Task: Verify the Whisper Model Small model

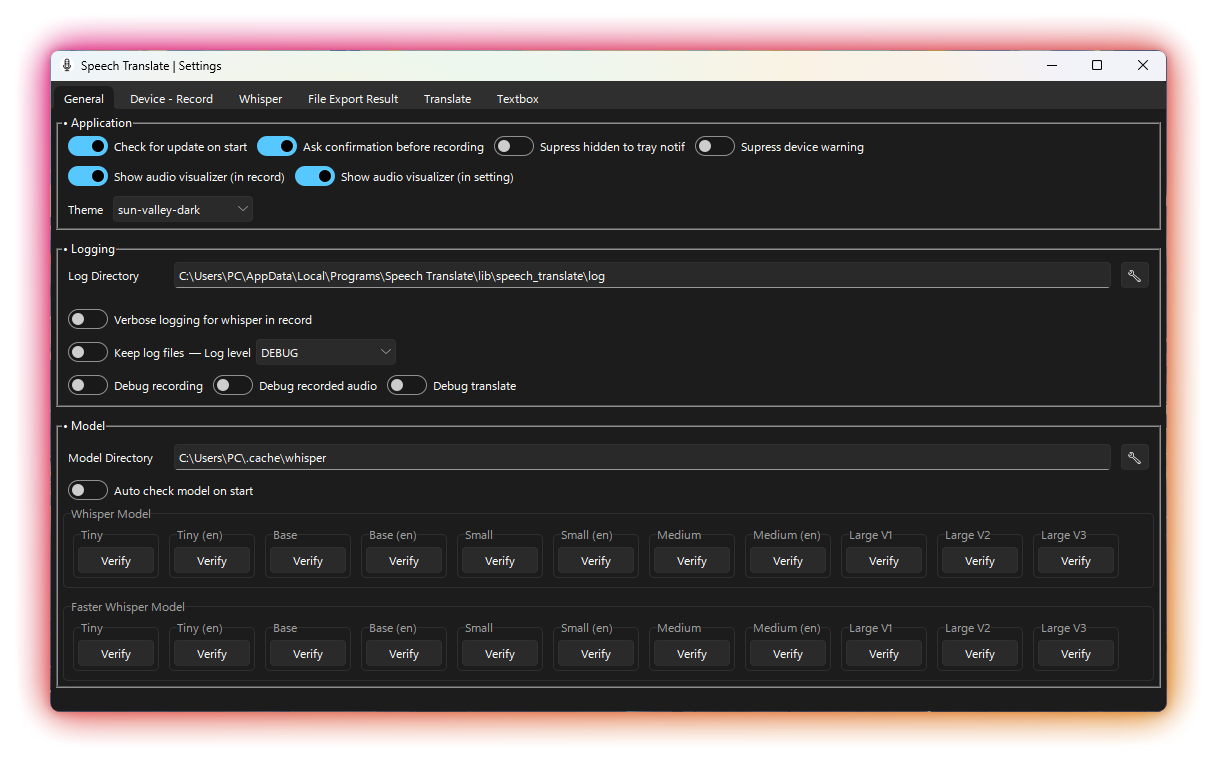Action: coord(500,561)
